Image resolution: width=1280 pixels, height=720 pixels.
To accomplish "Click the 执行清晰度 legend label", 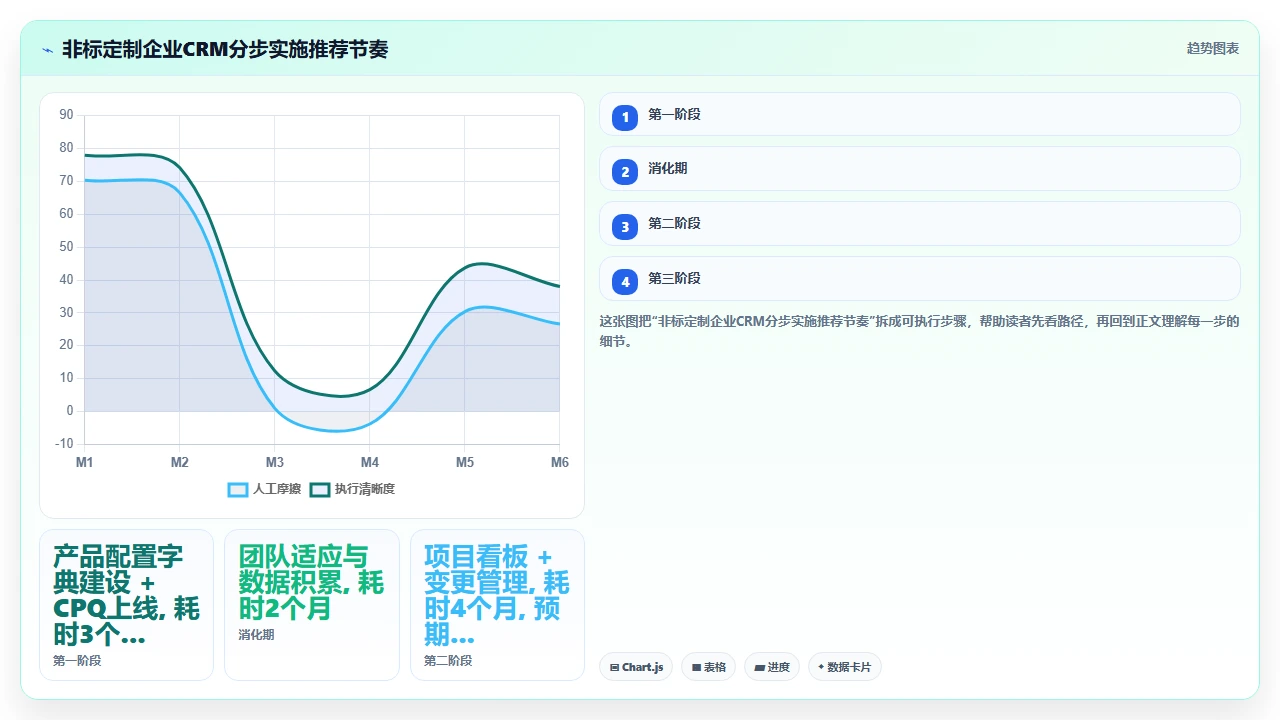I will 365,489.
